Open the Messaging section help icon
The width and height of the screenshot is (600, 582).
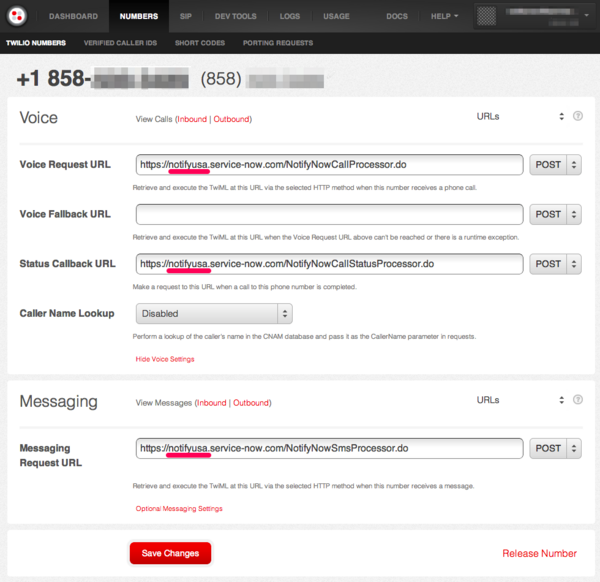point(577,399)
